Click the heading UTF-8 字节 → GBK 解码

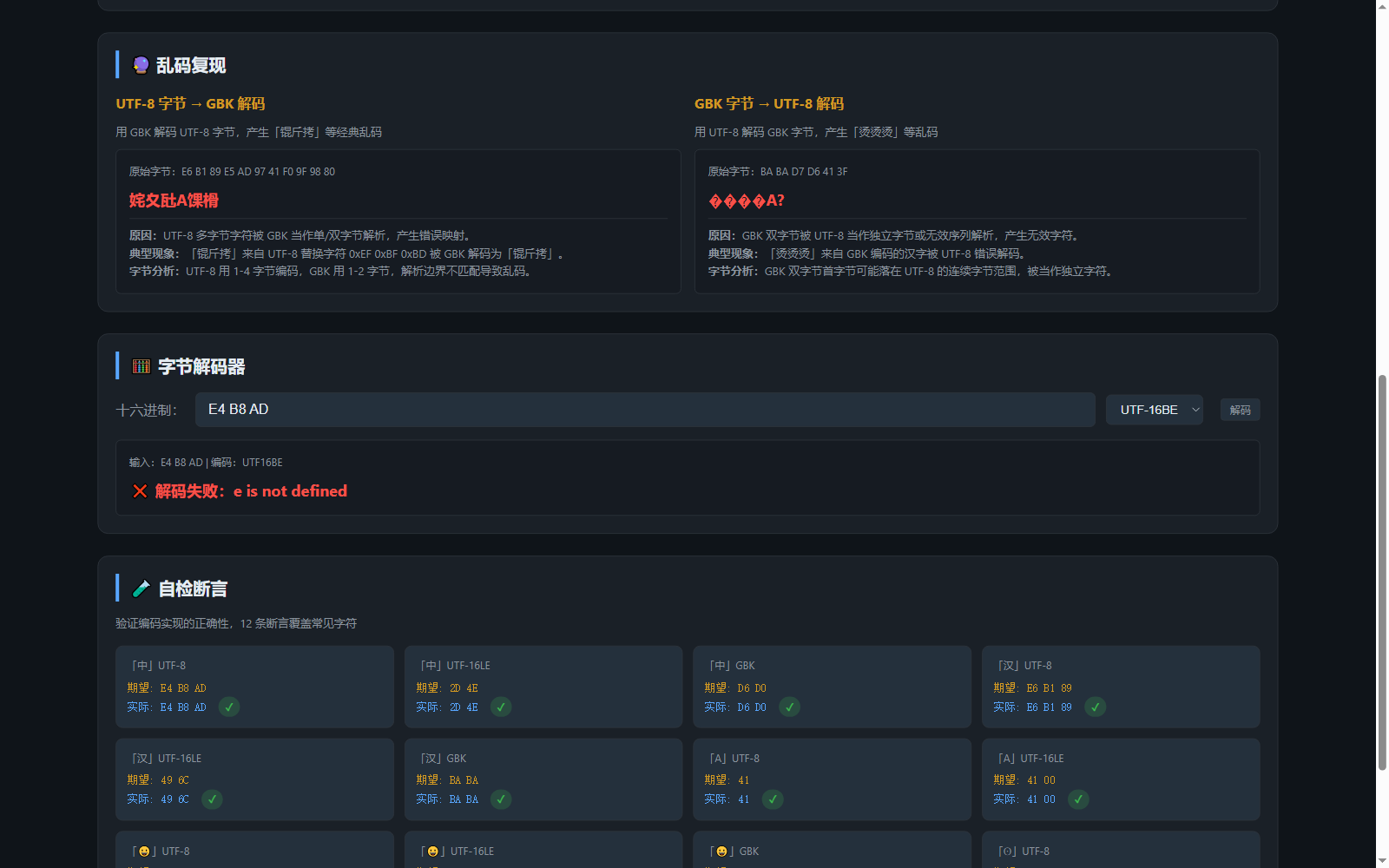[x=190, y=103]
